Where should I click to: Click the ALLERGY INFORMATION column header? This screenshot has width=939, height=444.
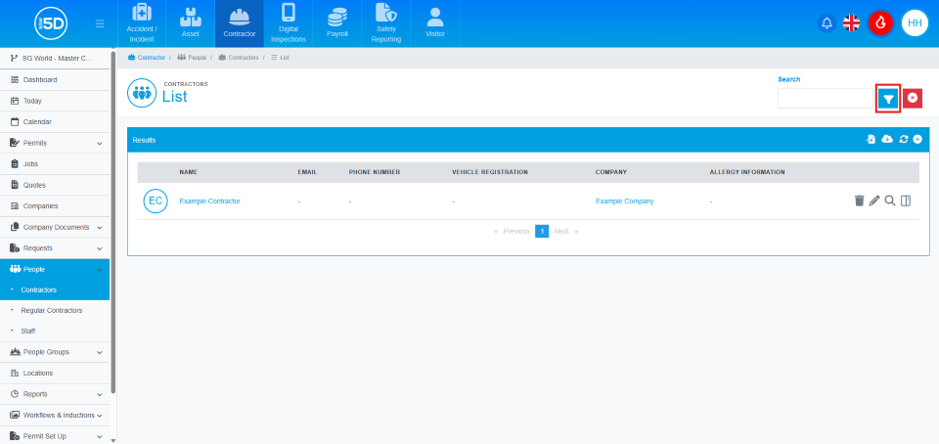[747, 172]
